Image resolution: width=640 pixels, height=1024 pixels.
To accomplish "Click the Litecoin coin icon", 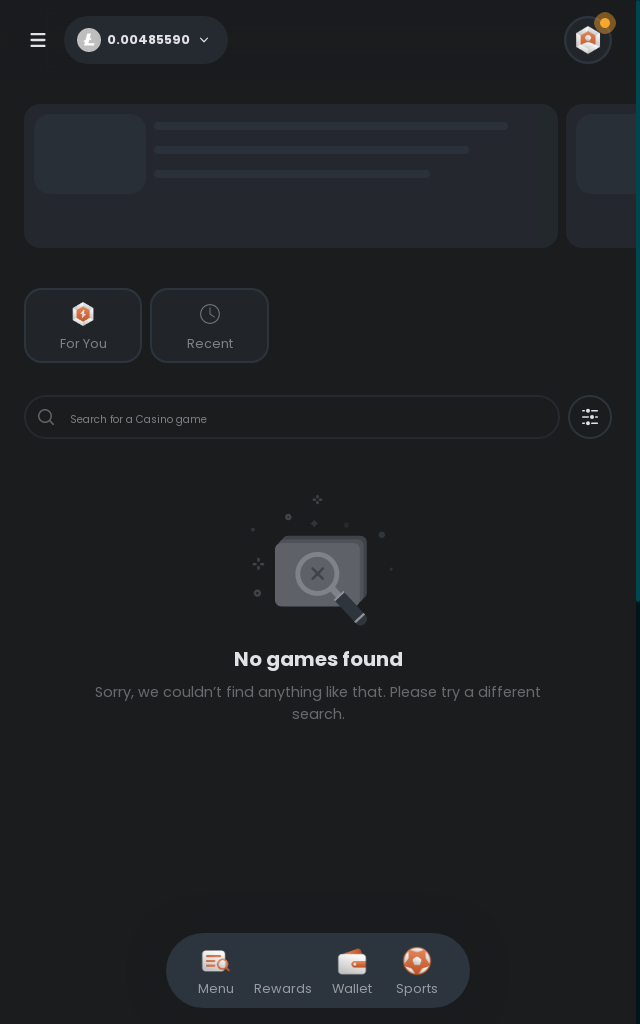I will point(89,40).
